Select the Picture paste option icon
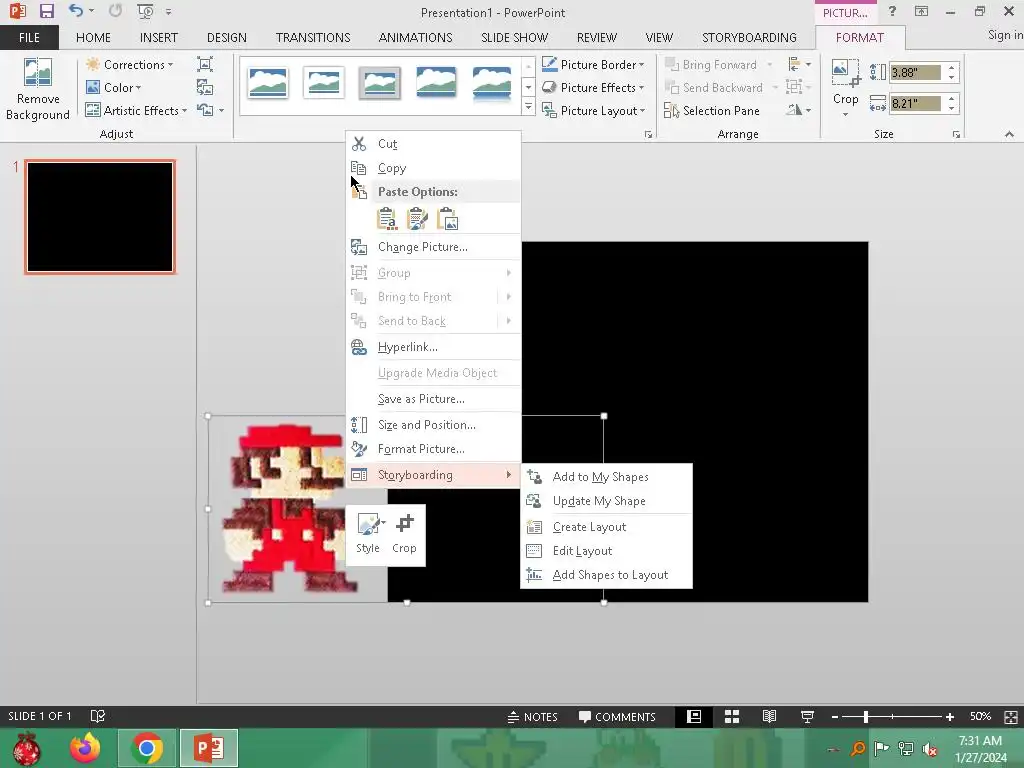The width and height of the screenshot is (1024, 768). click(448, 219)
